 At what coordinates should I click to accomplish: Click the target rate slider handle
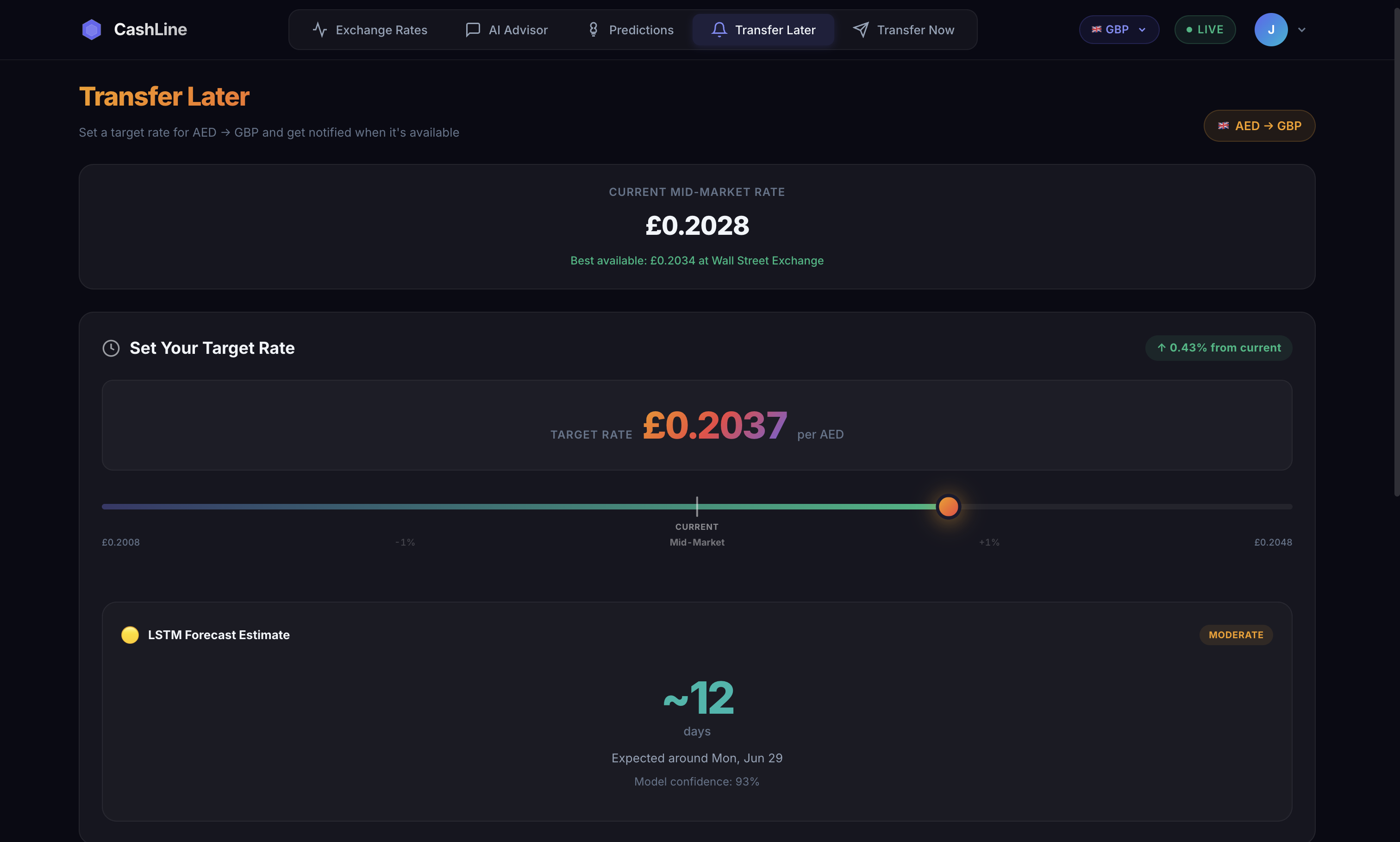click(948, 507)
